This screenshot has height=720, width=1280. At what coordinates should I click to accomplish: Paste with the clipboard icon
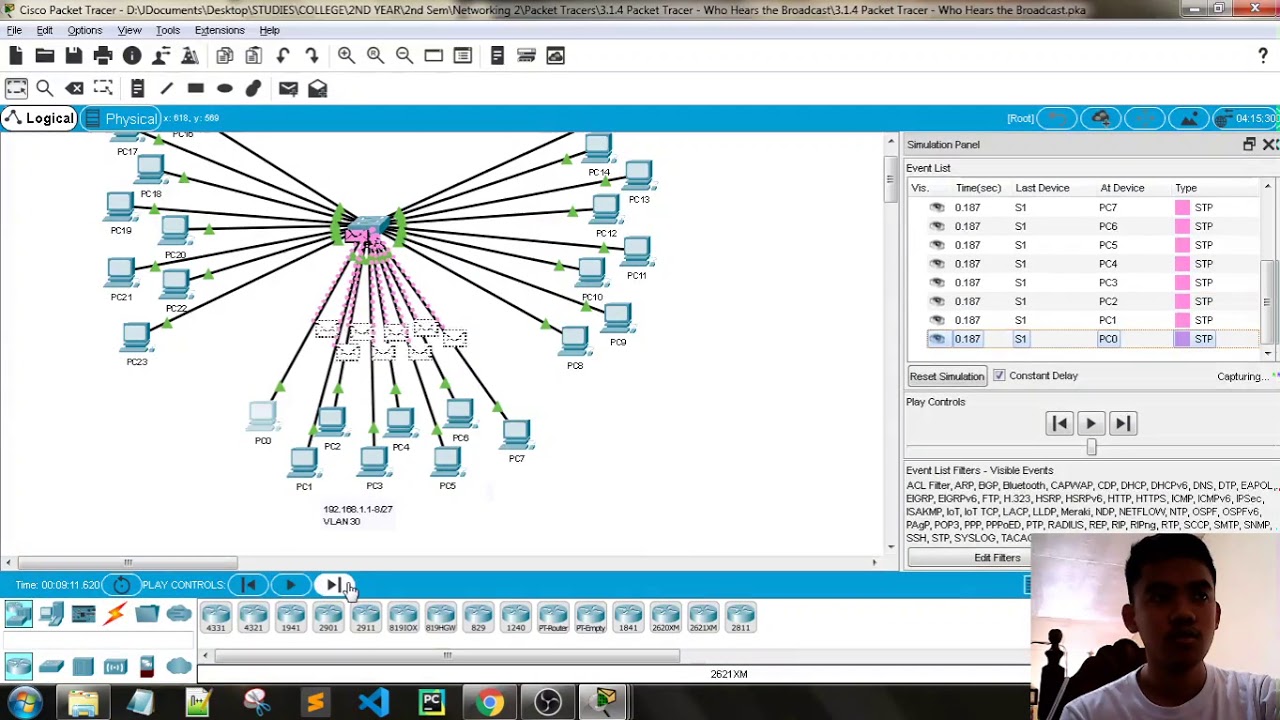254,56
